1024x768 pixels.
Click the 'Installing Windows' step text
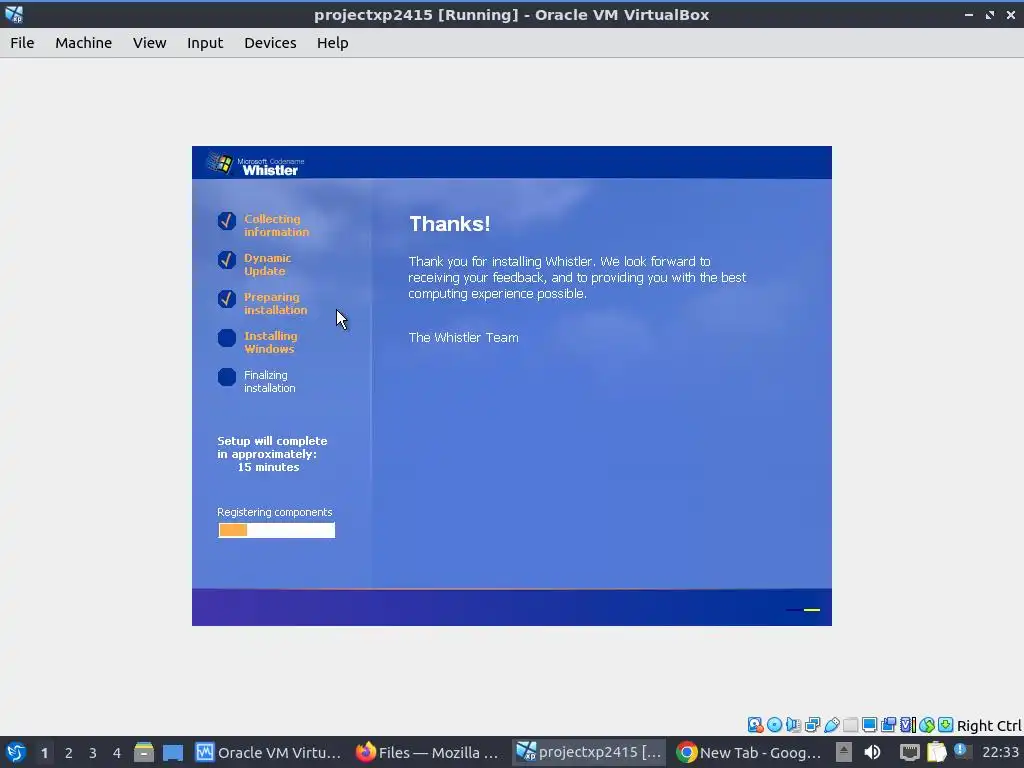tap(270, 342)
